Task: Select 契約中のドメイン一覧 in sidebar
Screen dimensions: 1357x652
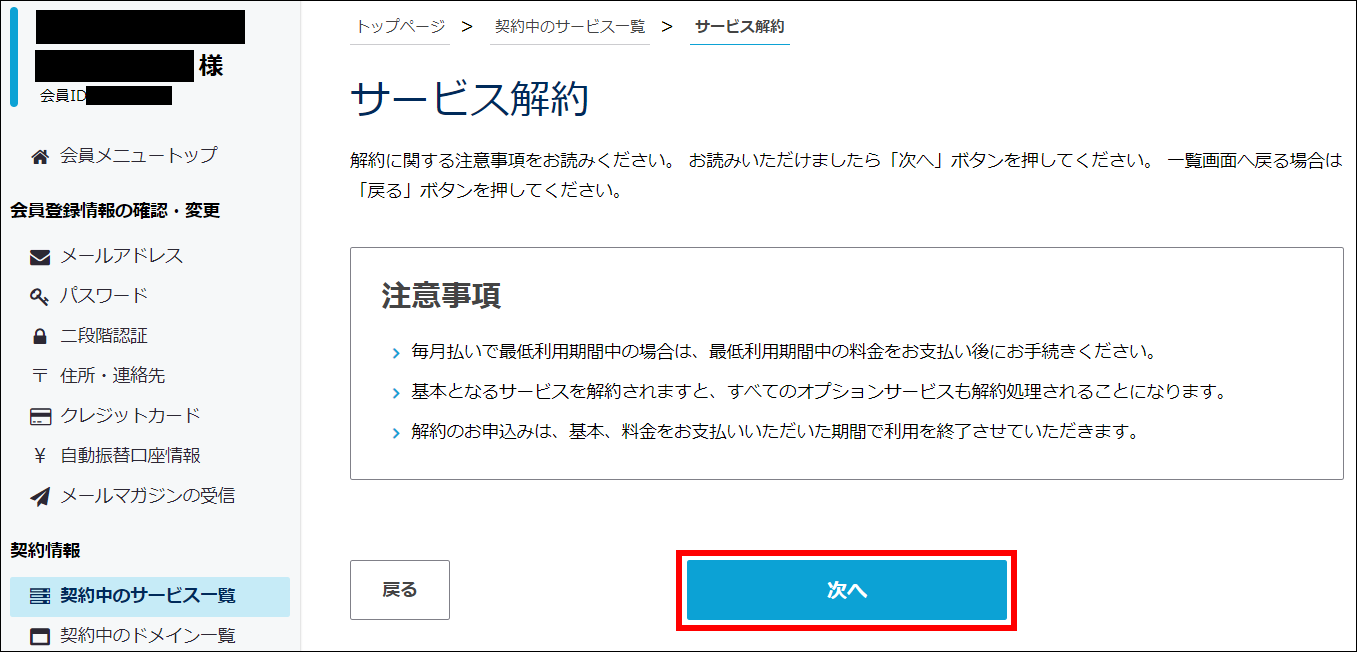Action: click(147, 636)
